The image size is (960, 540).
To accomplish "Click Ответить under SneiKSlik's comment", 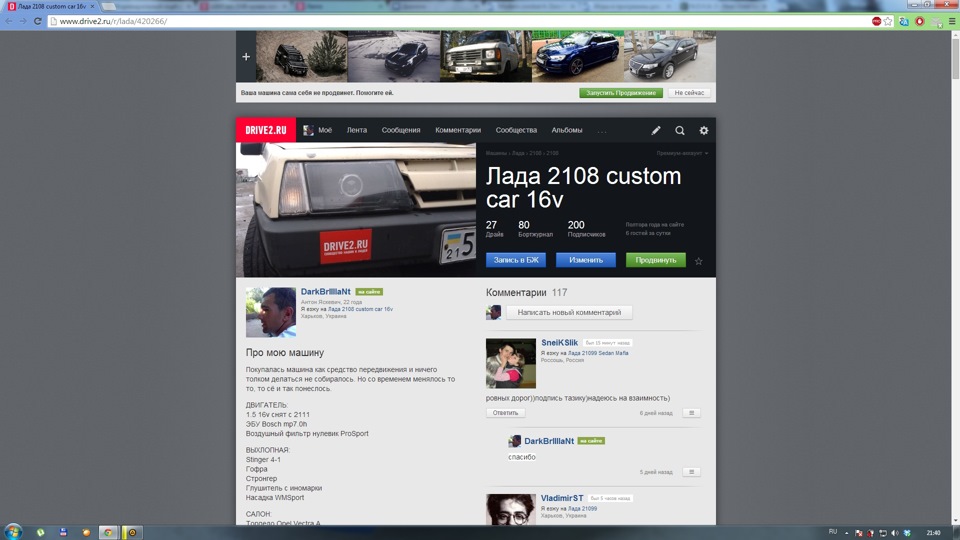I will (x=505, y=413).
